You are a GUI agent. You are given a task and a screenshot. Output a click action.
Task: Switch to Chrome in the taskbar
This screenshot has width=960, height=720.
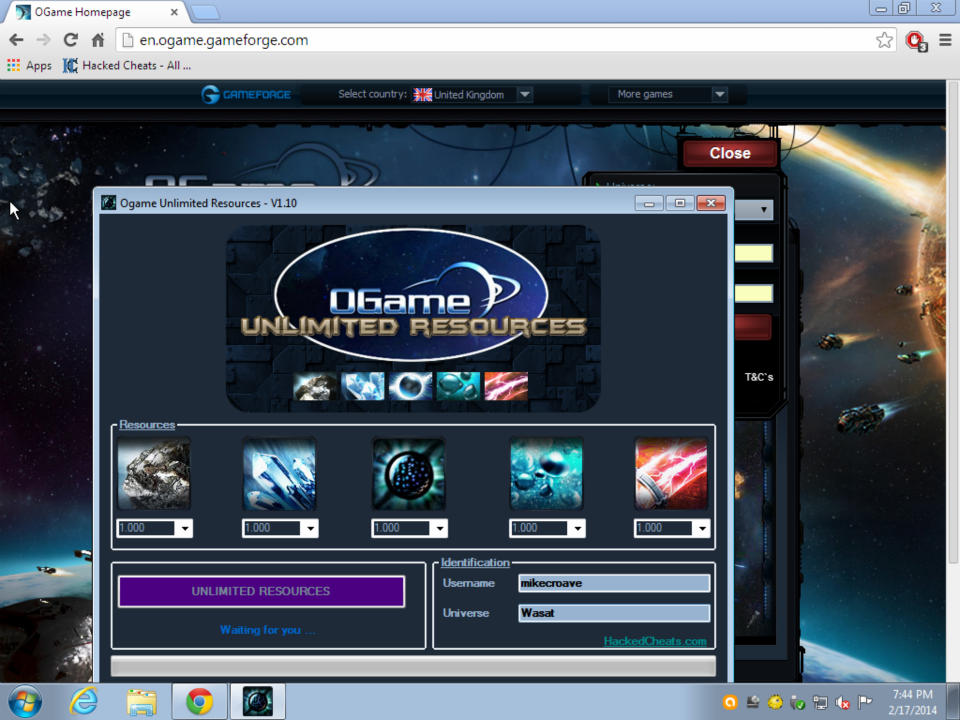pos(200,702)
